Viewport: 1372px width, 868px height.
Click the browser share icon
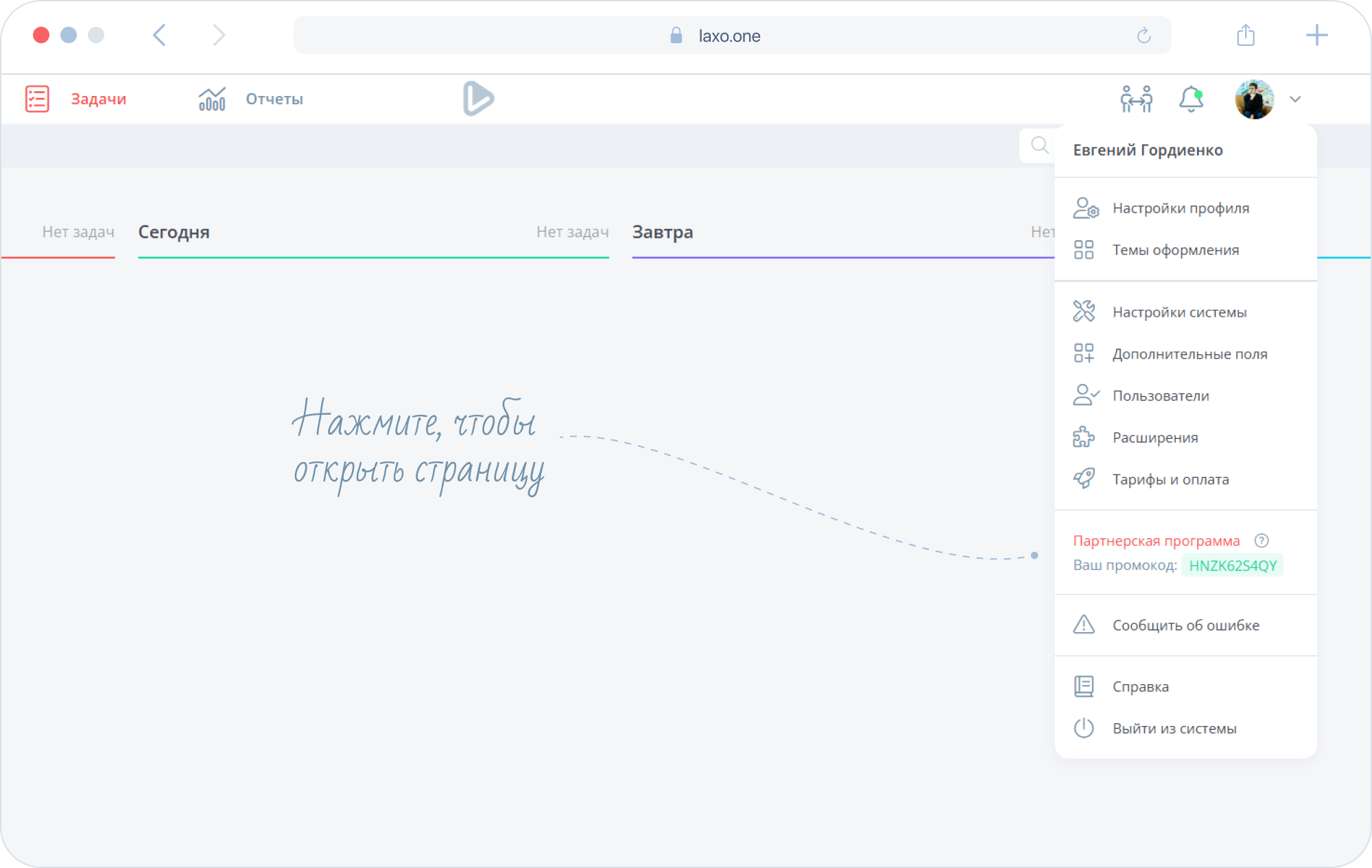[x=1246, y=36]
